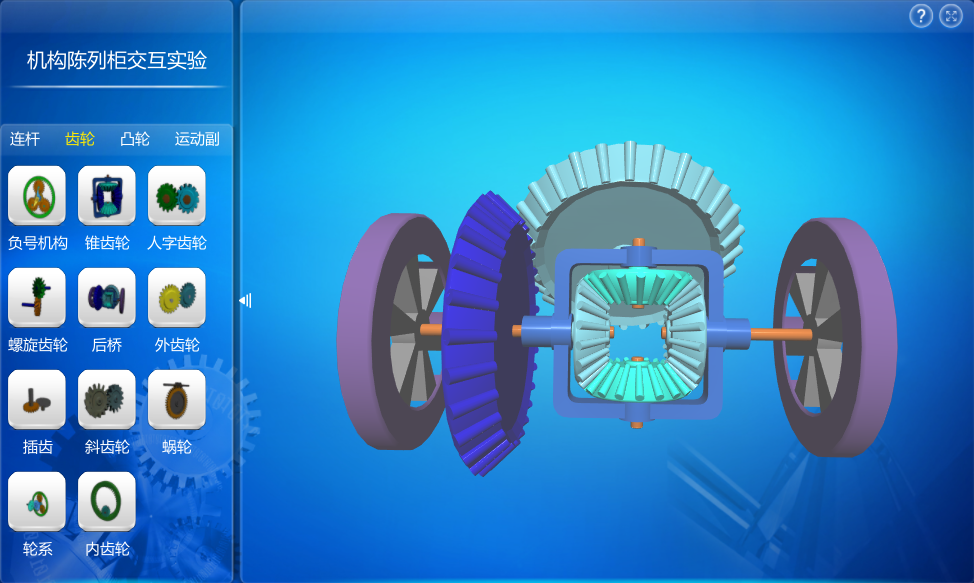The height and width of the screenshot is (583, 974).
Task: Open the 轮系 gear train icon
Action: tap(37, 502)
